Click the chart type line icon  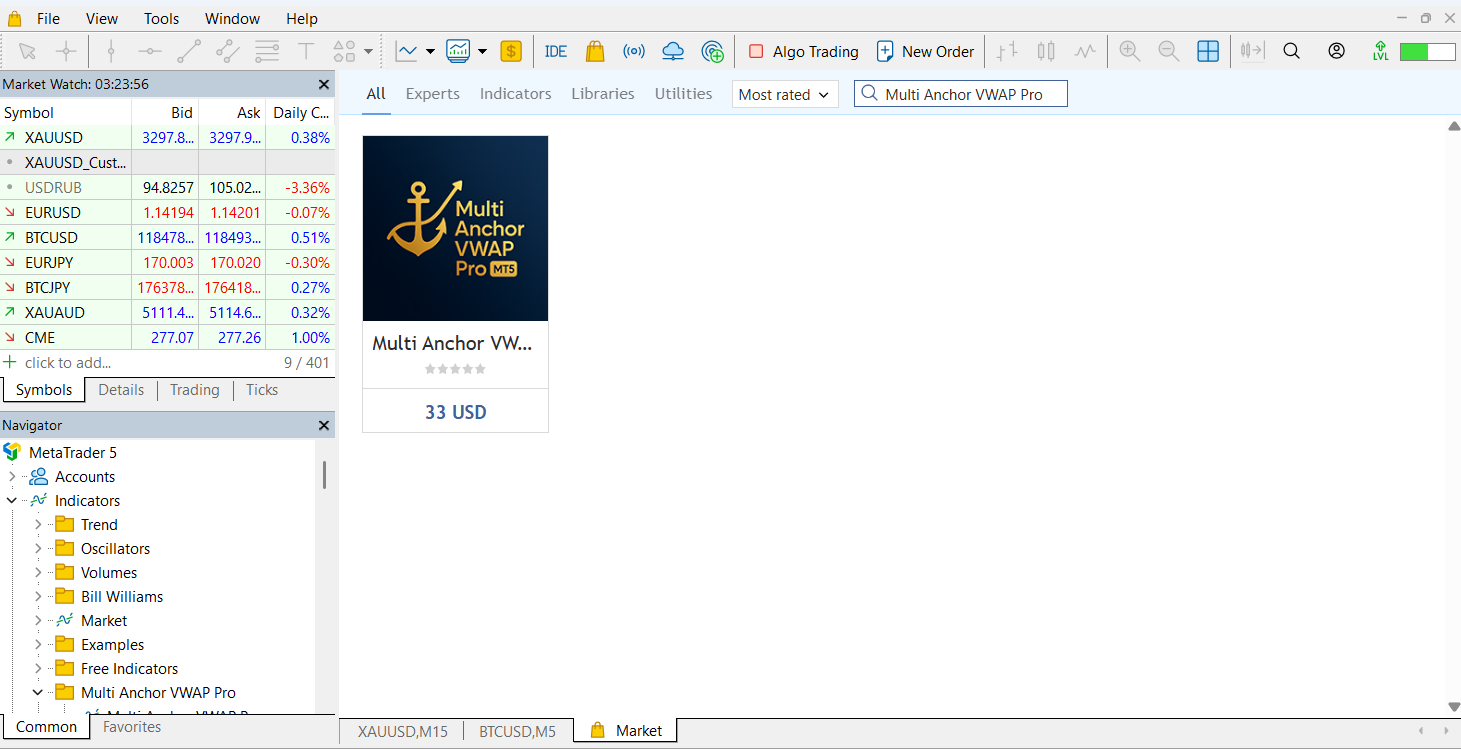tap(407, 51)
